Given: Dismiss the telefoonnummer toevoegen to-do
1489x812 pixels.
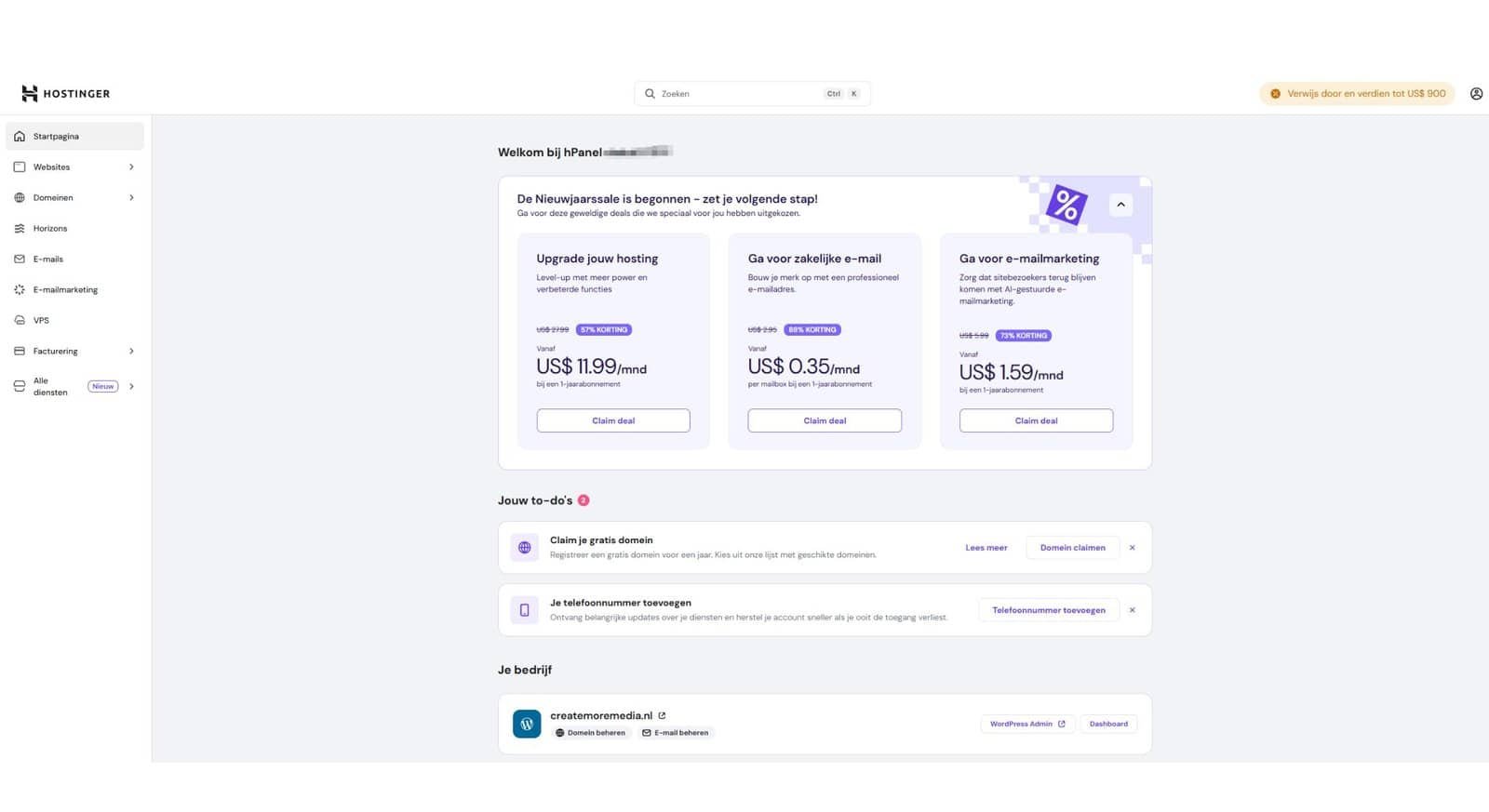Looking at the screenshot, I should coord(1132,610).
